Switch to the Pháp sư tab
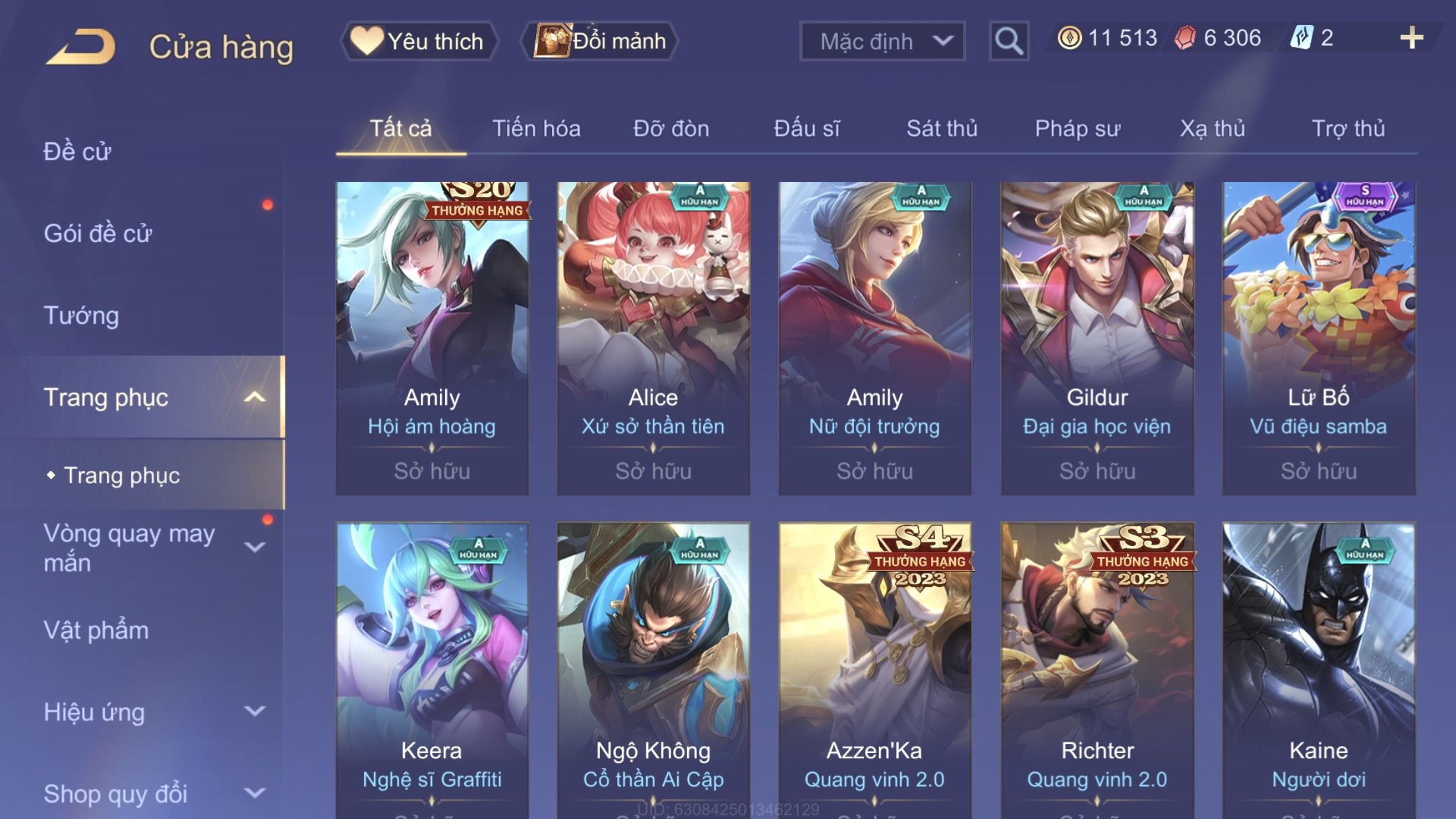 click(1077, 128)
